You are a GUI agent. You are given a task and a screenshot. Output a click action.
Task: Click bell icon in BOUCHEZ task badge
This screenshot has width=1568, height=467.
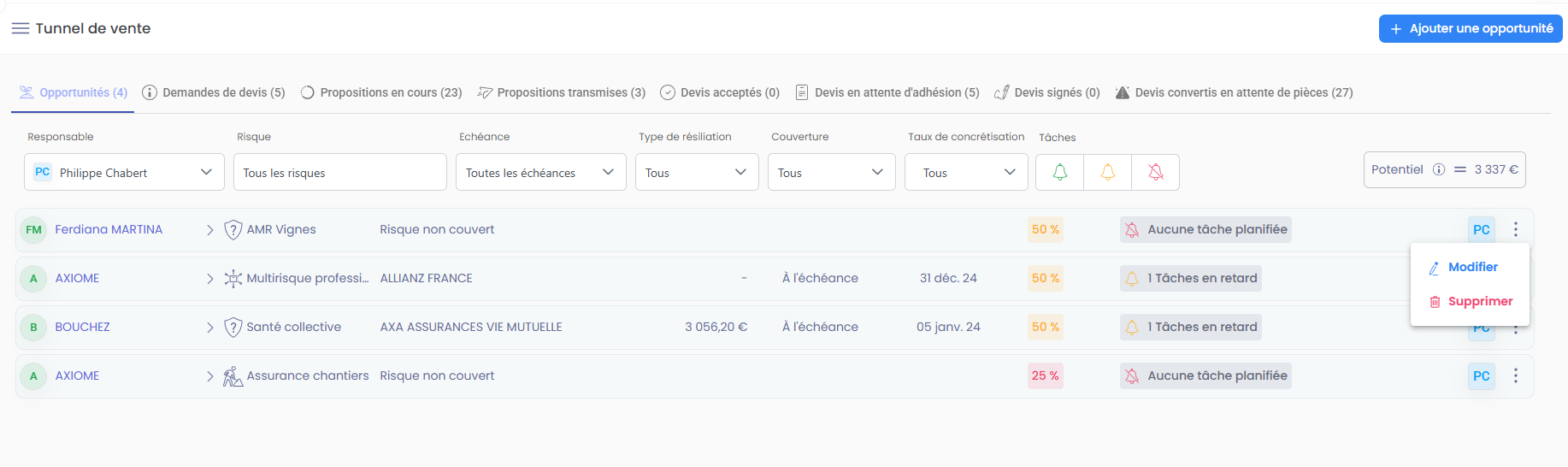coord(1132,327)
